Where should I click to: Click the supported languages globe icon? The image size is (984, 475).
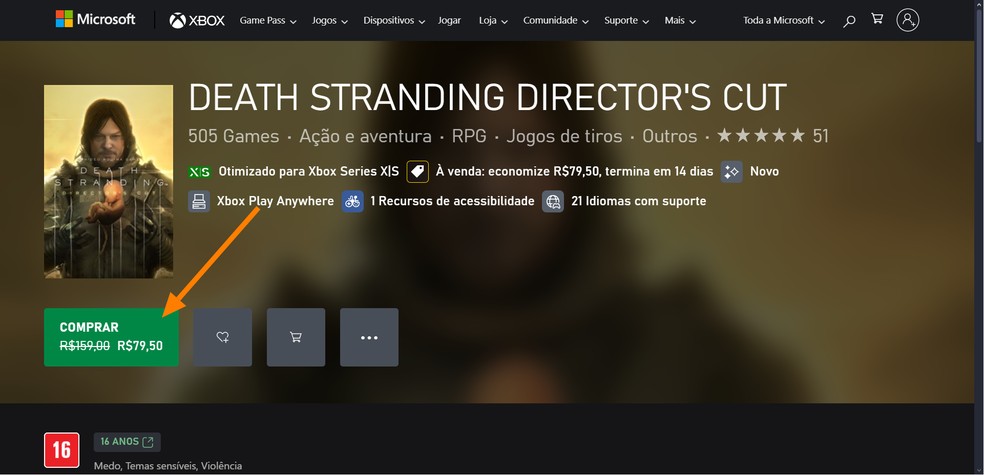coord(553,201)
